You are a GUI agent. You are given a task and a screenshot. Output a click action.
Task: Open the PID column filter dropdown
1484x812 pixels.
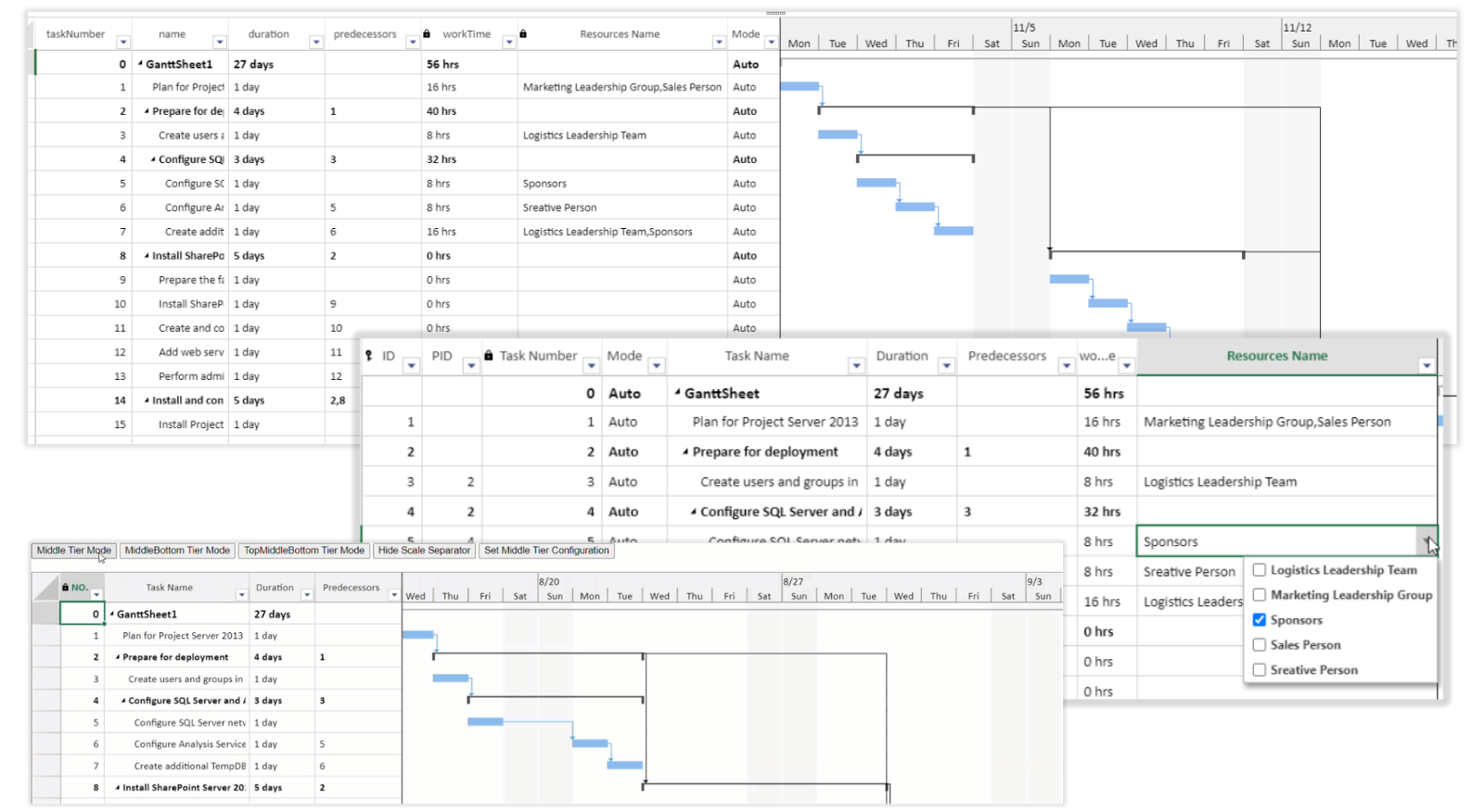[x=471, y=366]
